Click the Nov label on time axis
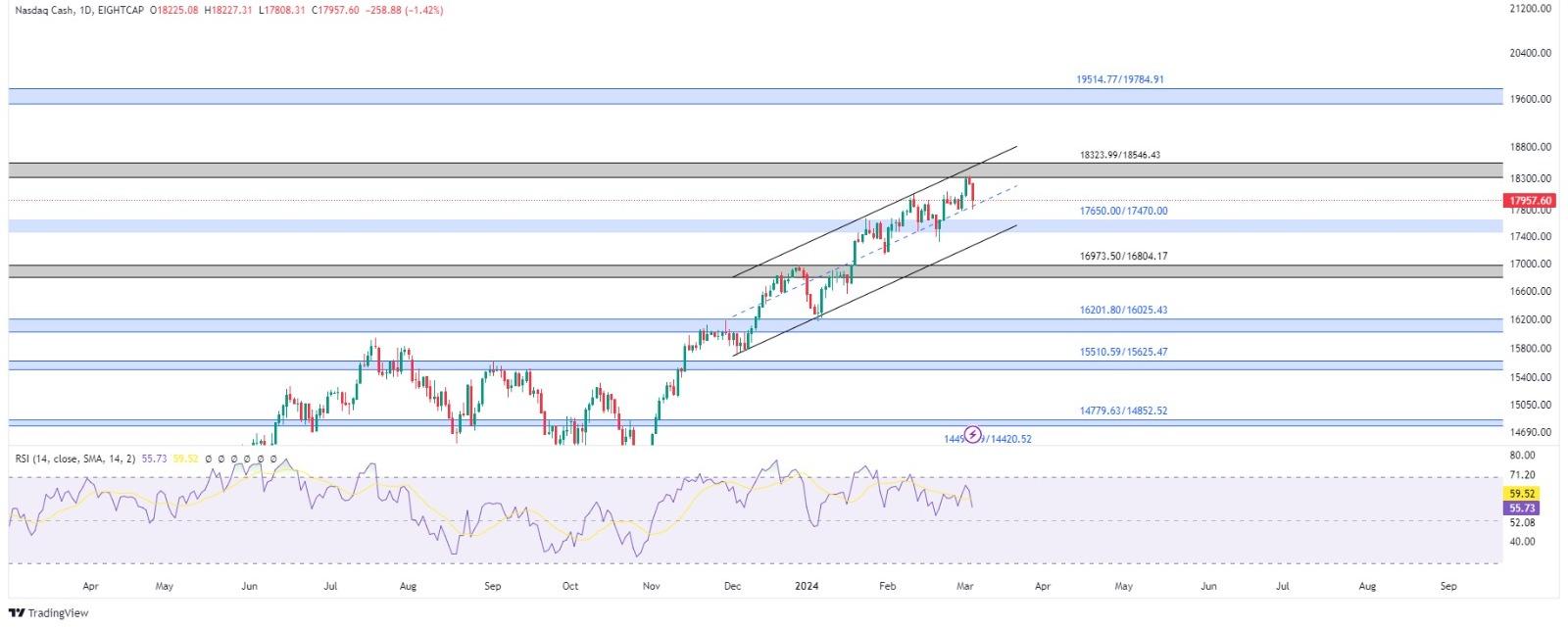 (651, 587)
